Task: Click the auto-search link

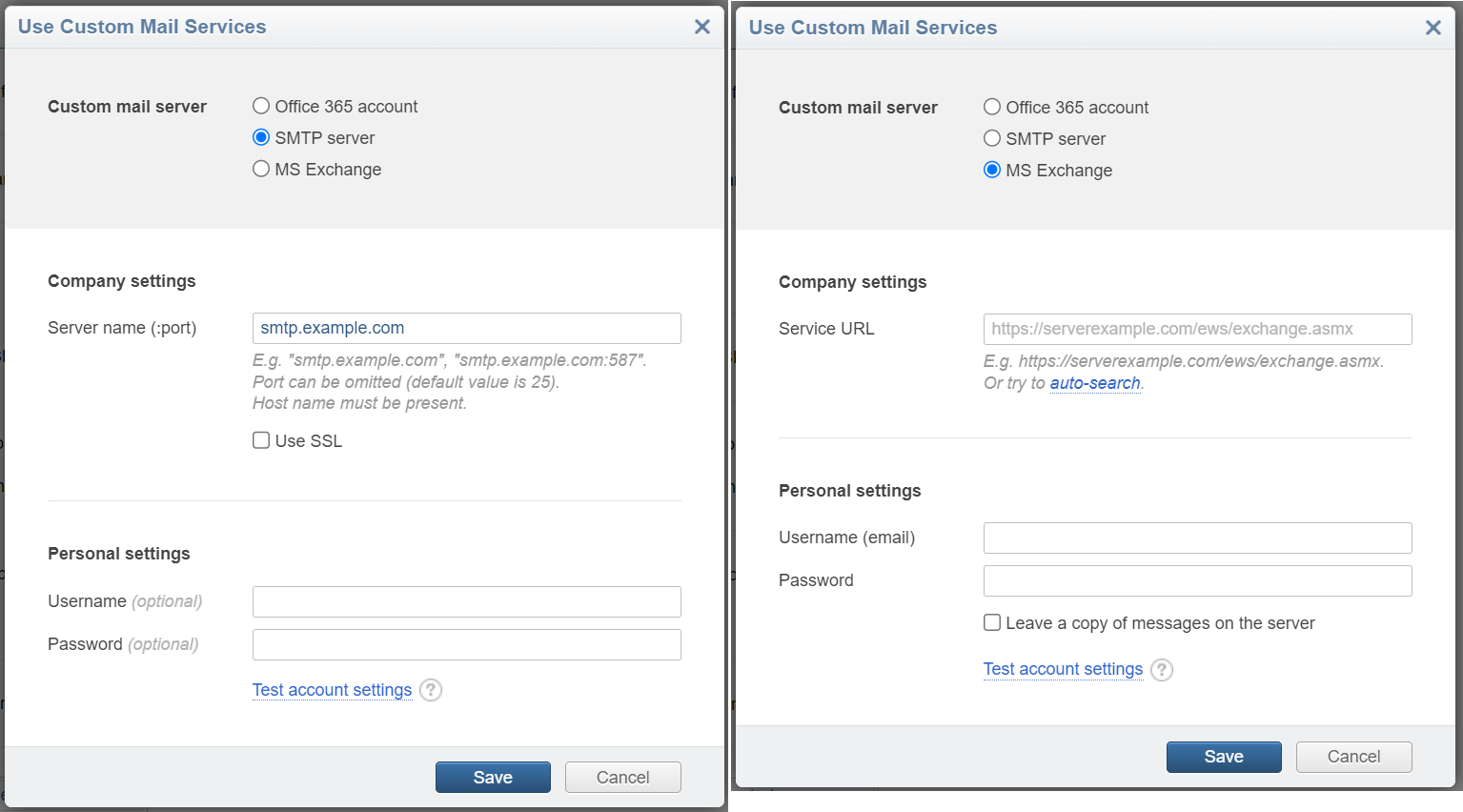Action: (1094, 383)
